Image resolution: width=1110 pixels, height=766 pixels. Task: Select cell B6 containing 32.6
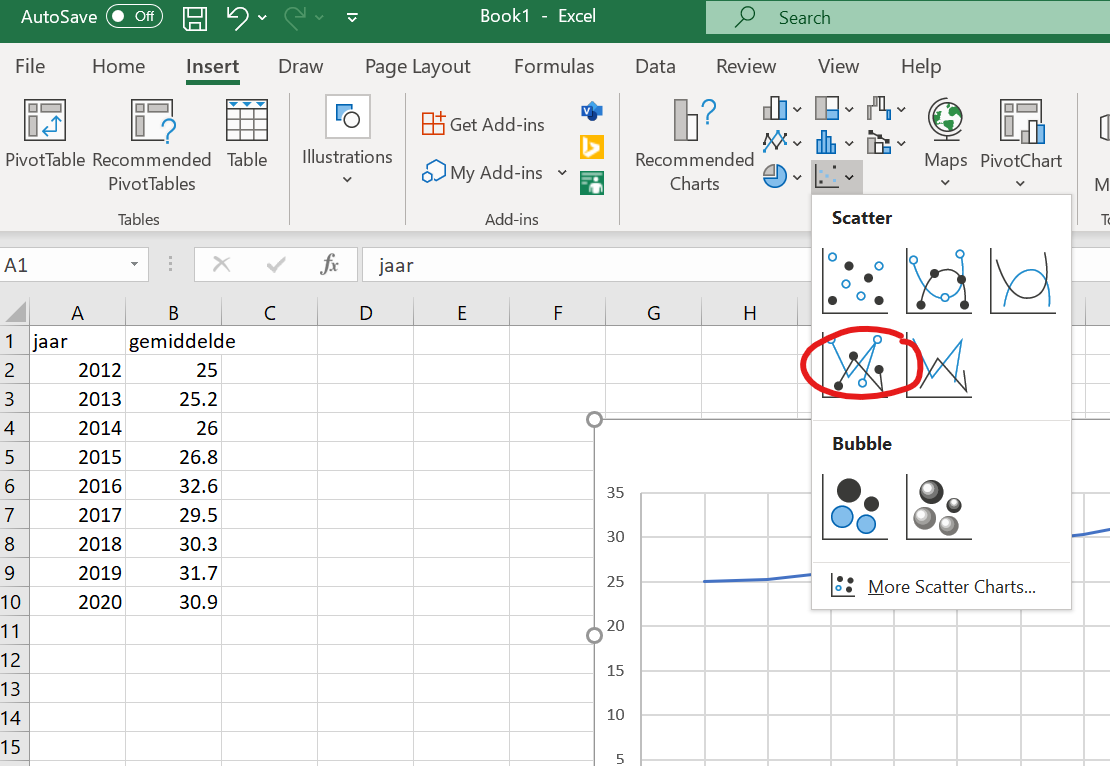click(x=174, y=486)
